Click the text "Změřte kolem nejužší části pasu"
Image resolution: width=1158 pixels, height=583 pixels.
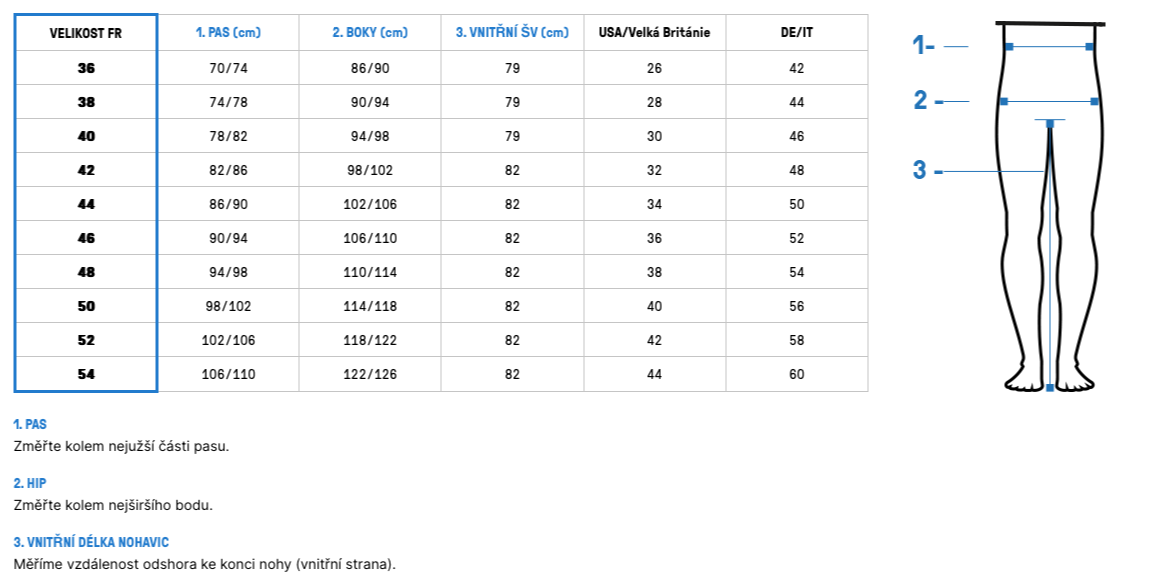pos(121,446)
